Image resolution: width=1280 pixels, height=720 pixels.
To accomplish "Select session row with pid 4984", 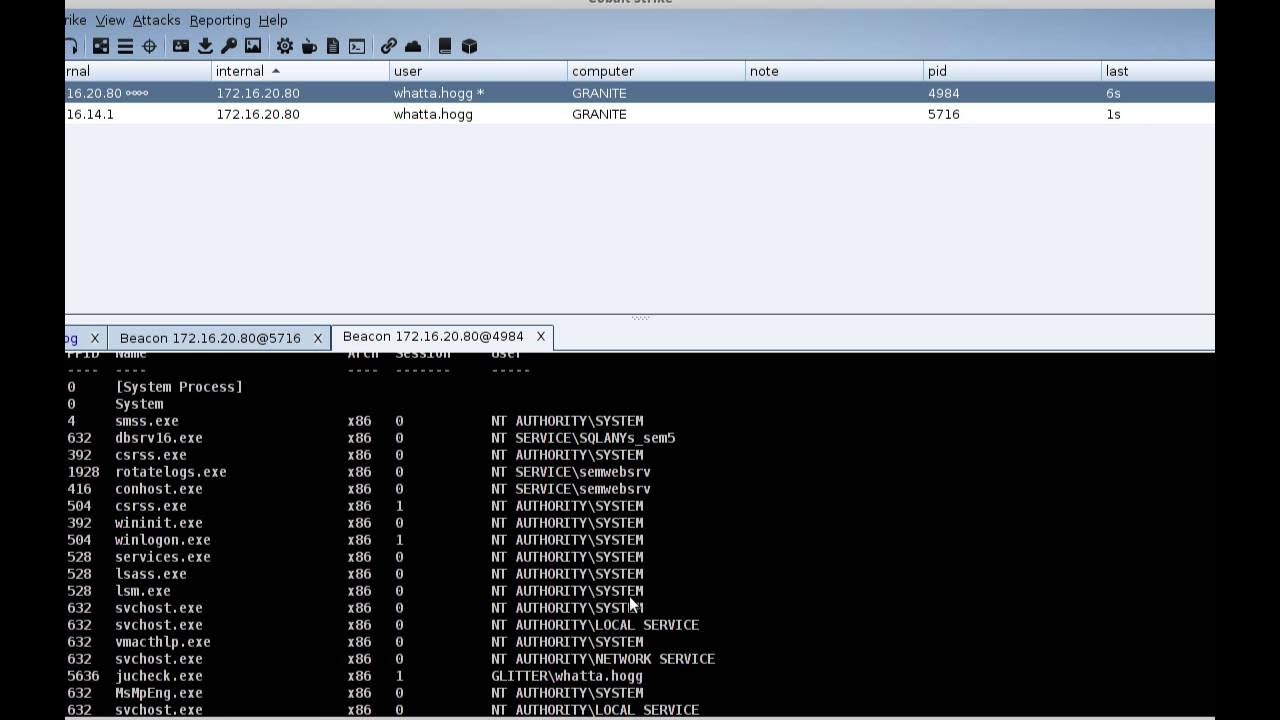I will click(640, 93).
